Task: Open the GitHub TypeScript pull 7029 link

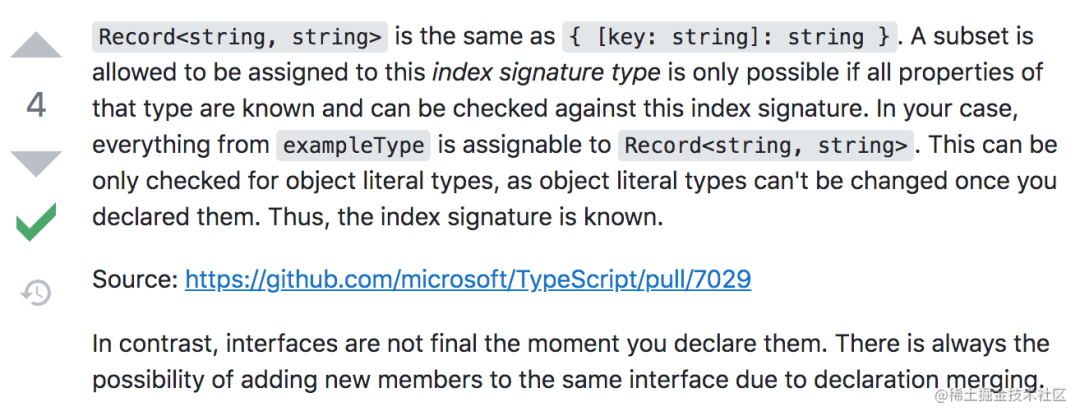Action: (x=468, y=280)
